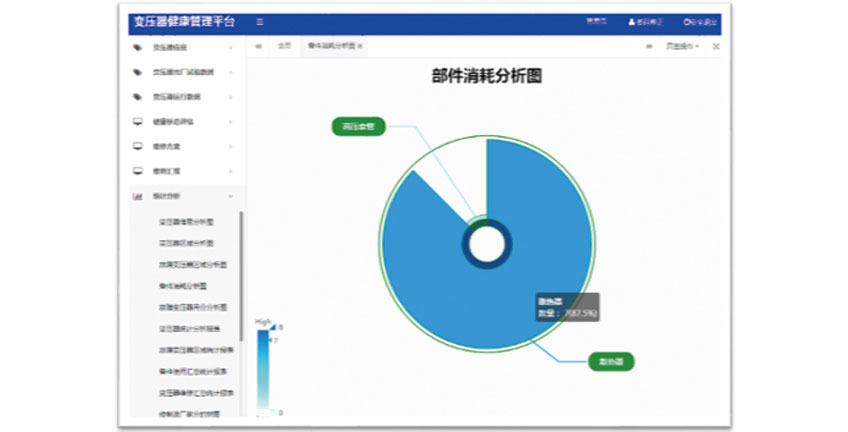Click the power icon to log out
848x432 pixels.
coord(687,21)
